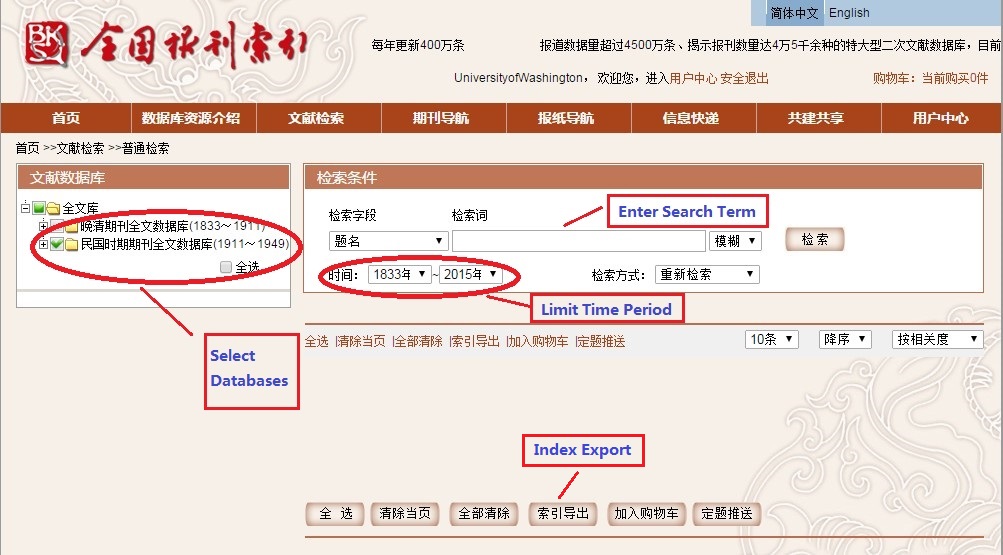
Task: Click 索引导出 link above results
Action: (x=476, y=341)
